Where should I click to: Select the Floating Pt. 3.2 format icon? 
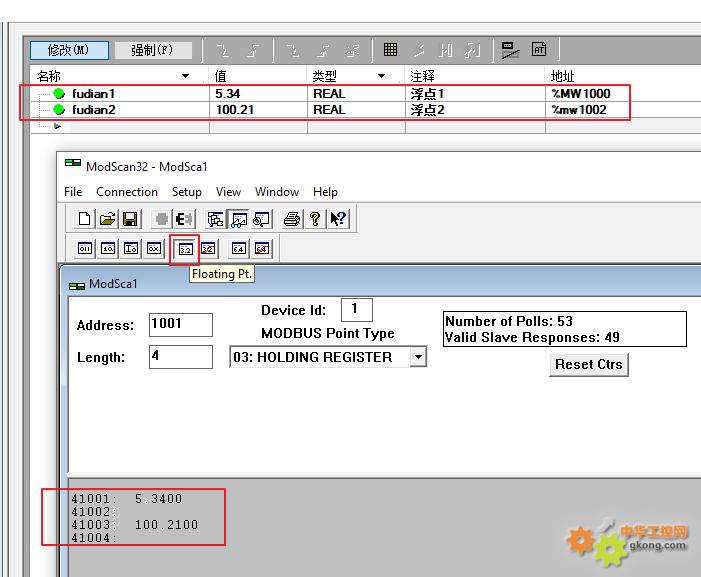point(185,249)
